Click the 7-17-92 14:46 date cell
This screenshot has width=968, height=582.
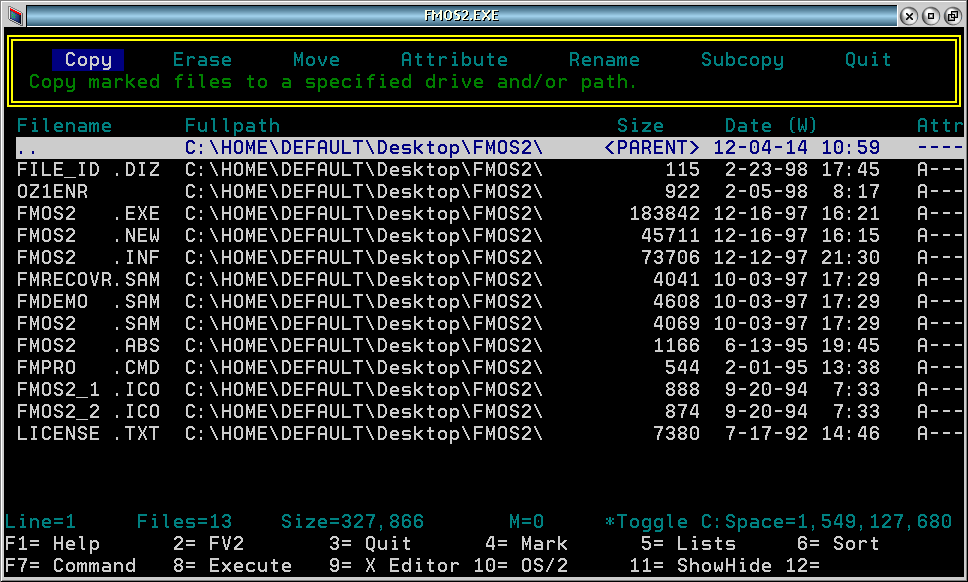803,434
